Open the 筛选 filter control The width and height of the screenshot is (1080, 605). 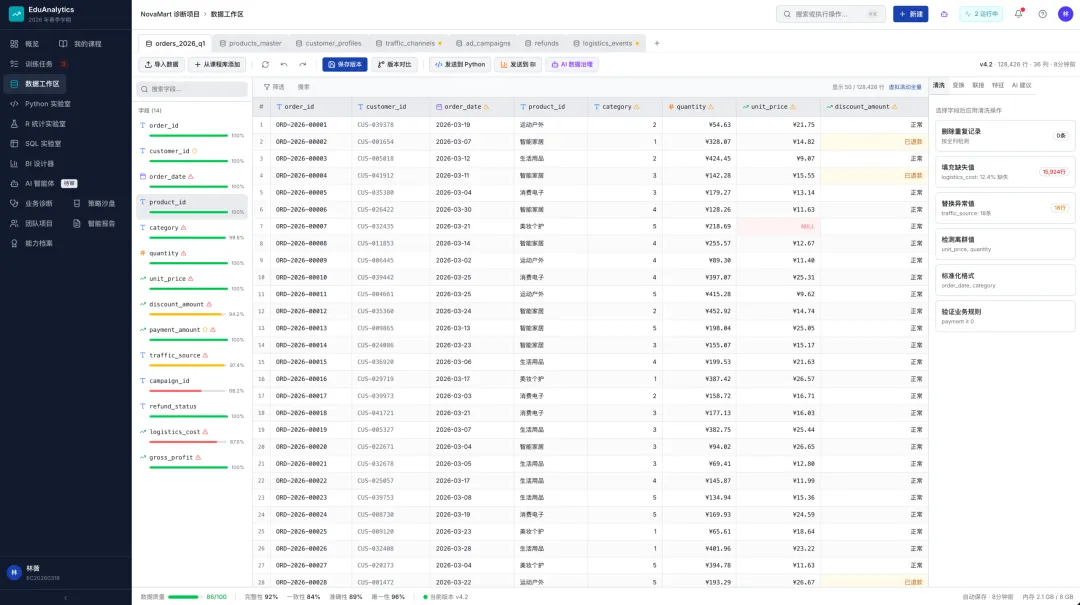pyautogui.click(x=274, y=87)
